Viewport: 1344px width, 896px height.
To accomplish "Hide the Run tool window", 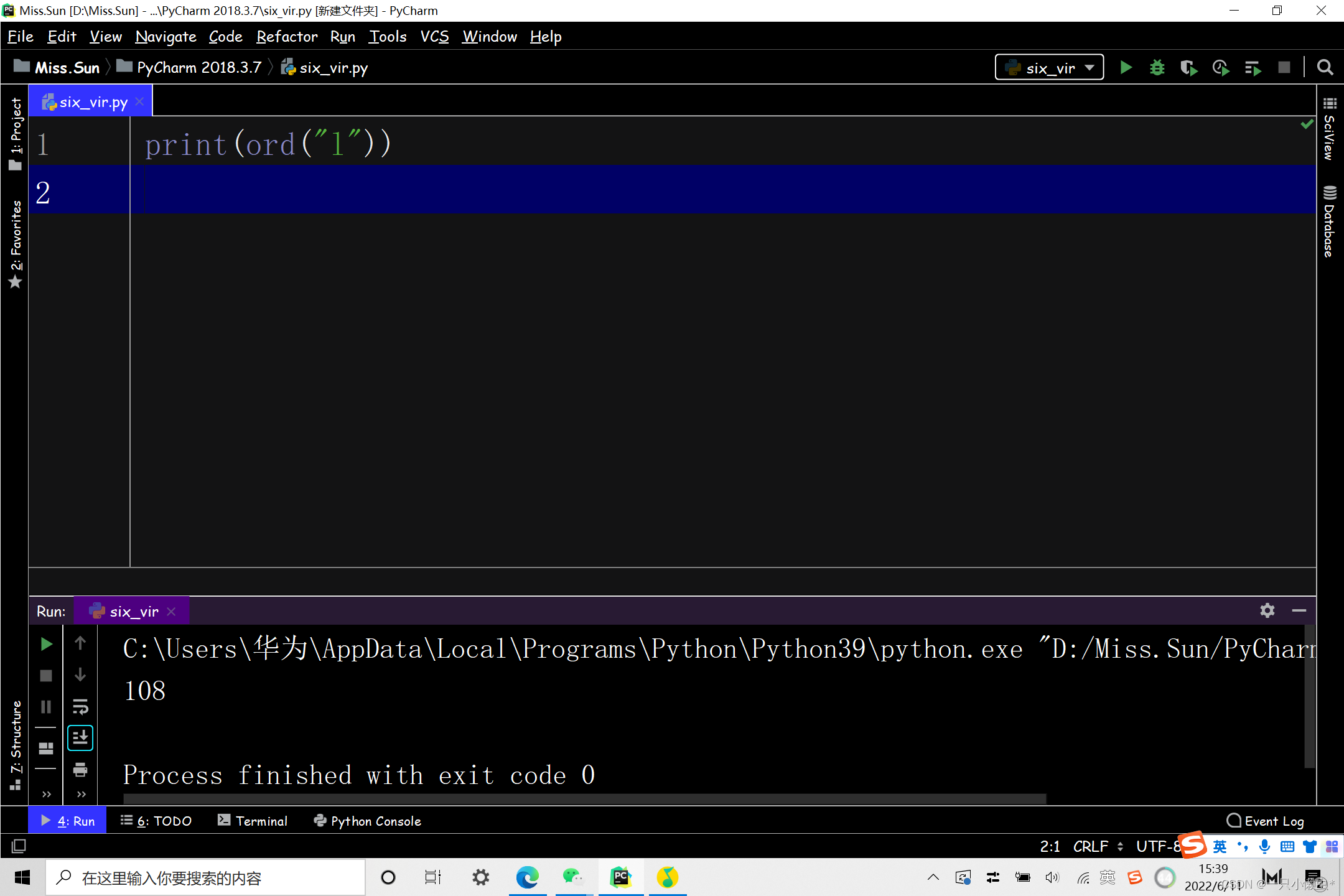I will (1299, 610).
